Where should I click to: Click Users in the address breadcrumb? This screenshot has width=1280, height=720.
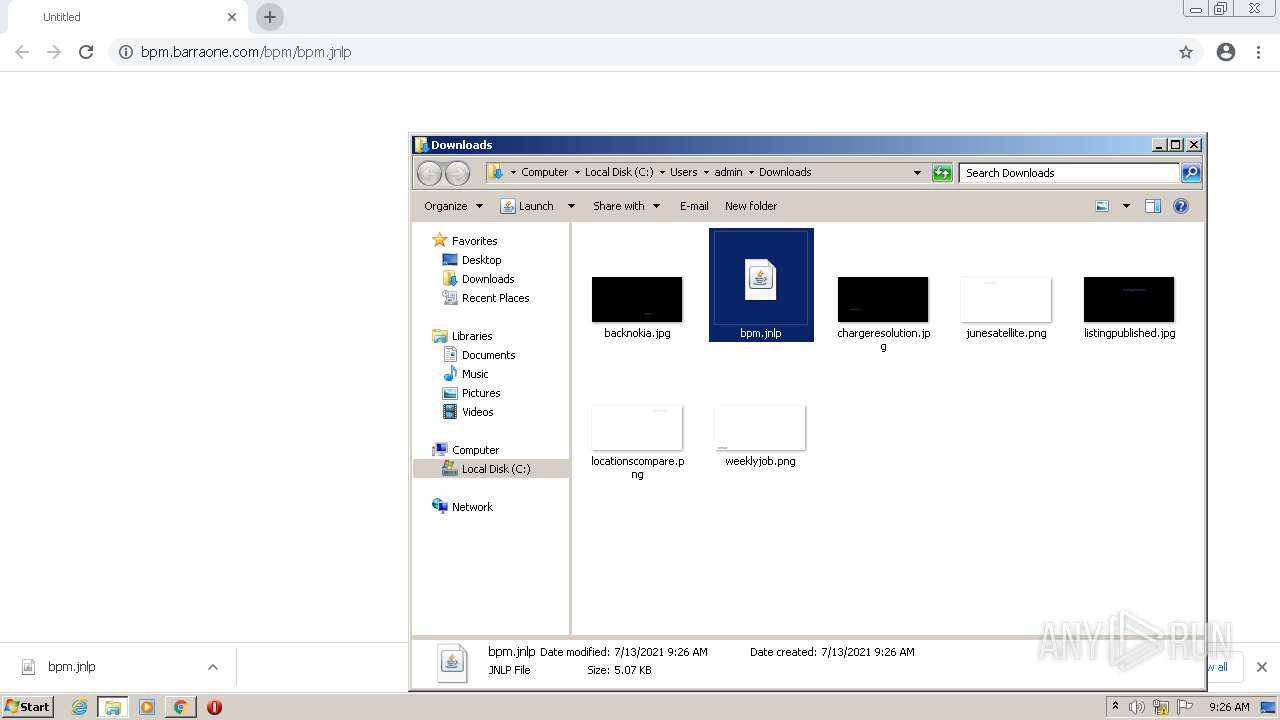(684, 172)
